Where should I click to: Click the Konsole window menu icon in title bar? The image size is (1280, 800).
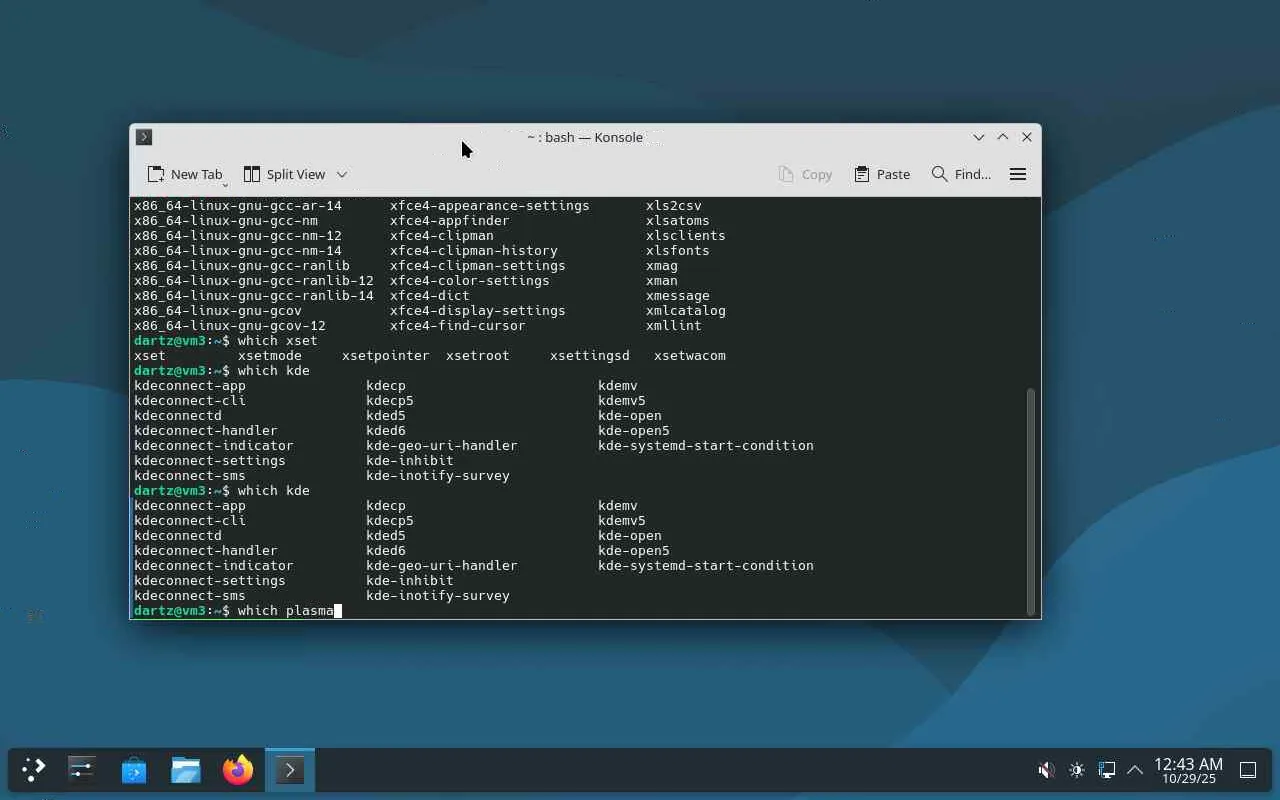coord(144,137)
